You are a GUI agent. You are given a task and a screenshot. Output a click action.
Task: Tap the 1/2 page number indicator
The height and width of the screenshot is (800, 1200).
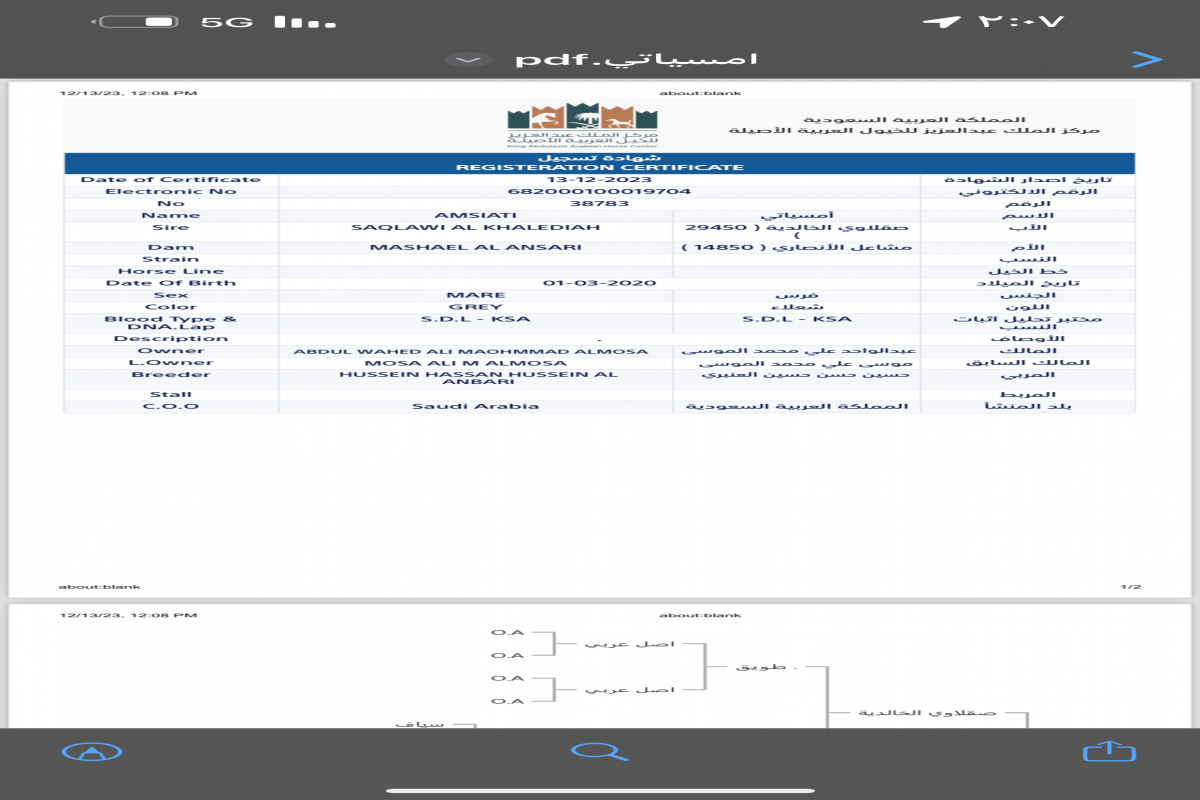[1130, 586]
